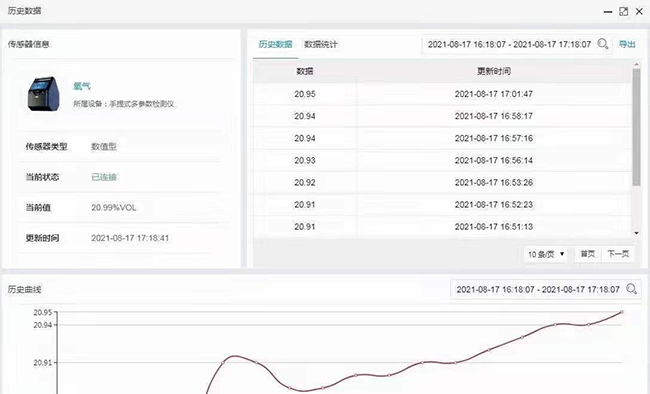Click the 氧气 sensor name link

click(x=82, y=86)
